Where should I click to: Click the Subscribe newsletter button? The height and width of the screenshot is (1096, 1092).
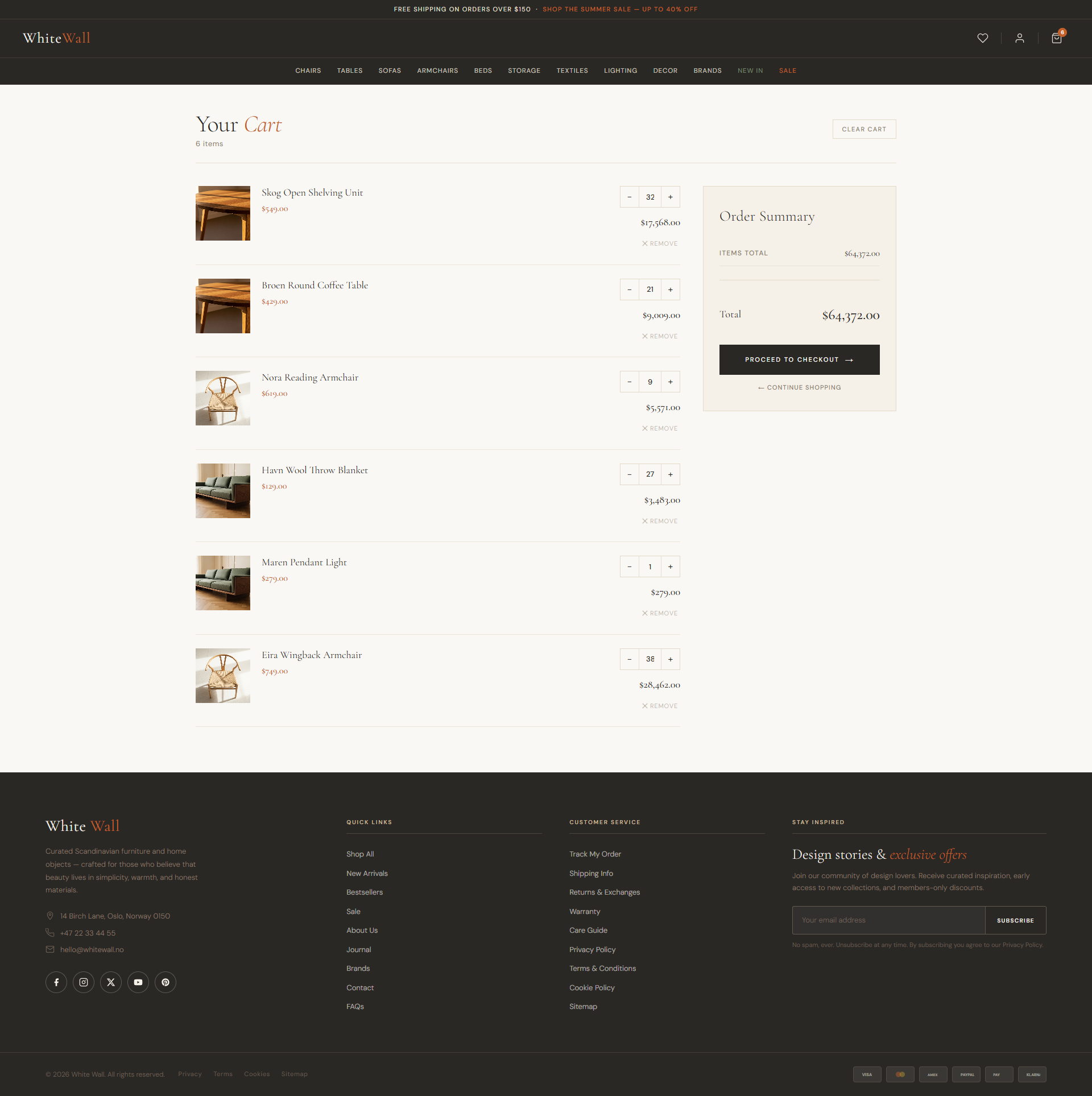tap(1015, 920)
